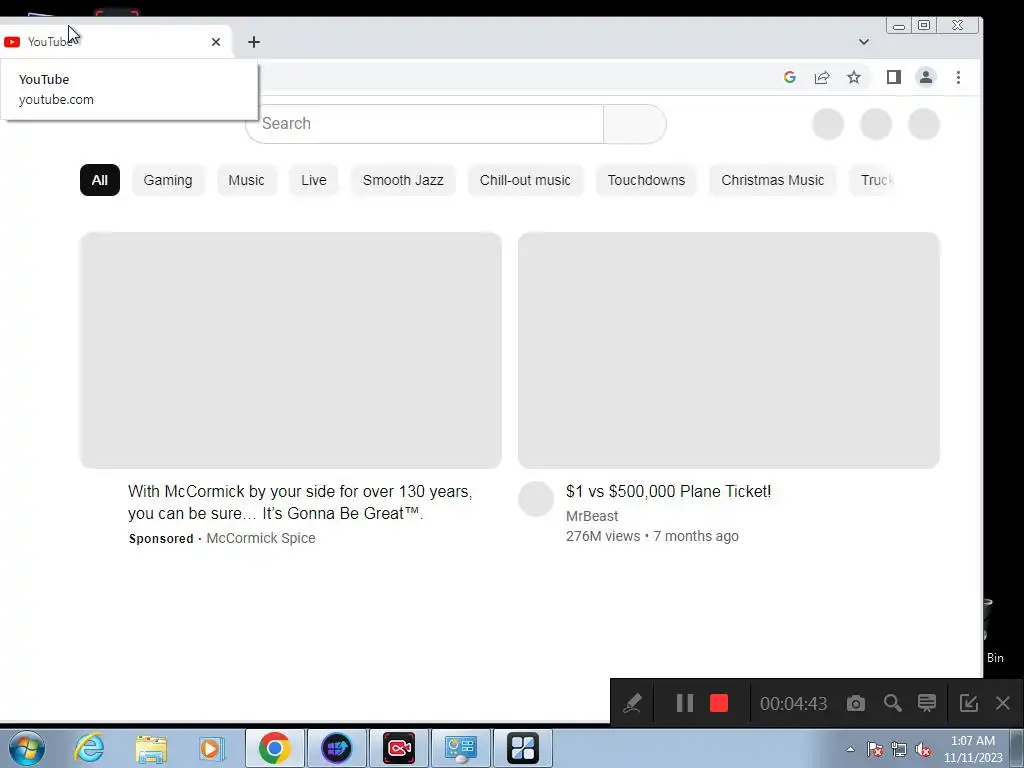Open the Windows Start menu
The height and width of the screenshot is (768, 1024).
pos(27,748)
